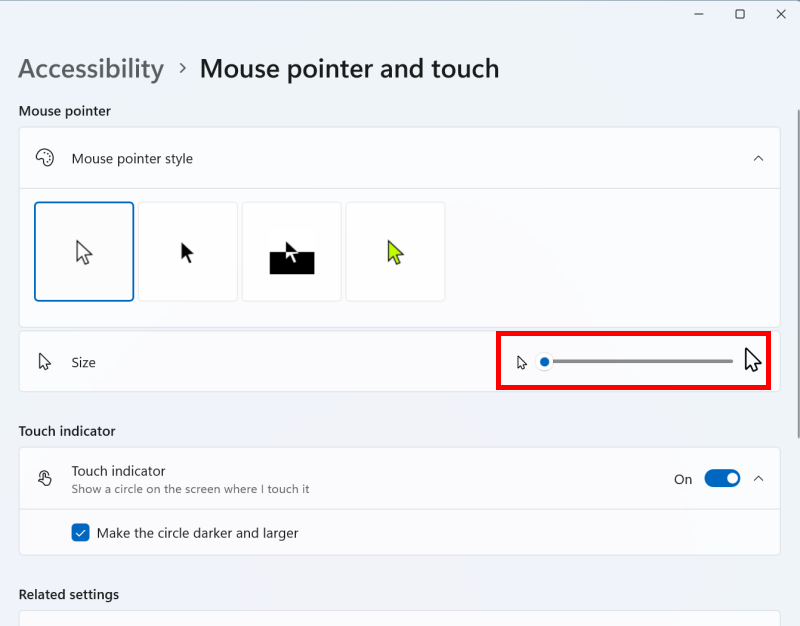The width and height of the screenshot is (800, 626).
Task: Maximize the Settings window
Action: coord(740,14)
